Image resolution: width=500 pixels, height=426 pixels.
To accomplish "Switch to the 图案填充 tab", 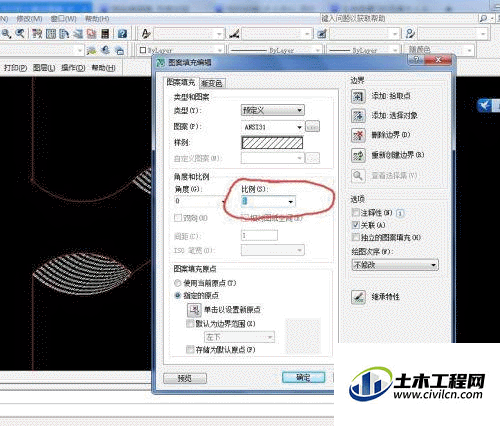I will [181, 82].
